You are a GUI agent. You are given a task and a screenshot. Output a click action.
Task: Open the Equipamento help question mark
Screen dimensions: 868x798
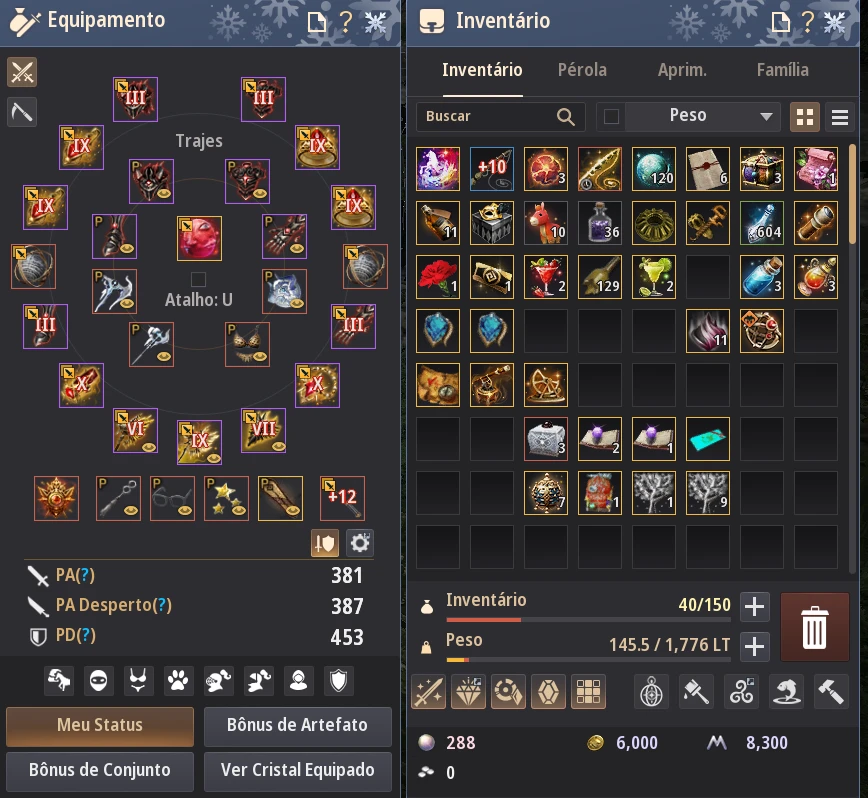[346, 22]
